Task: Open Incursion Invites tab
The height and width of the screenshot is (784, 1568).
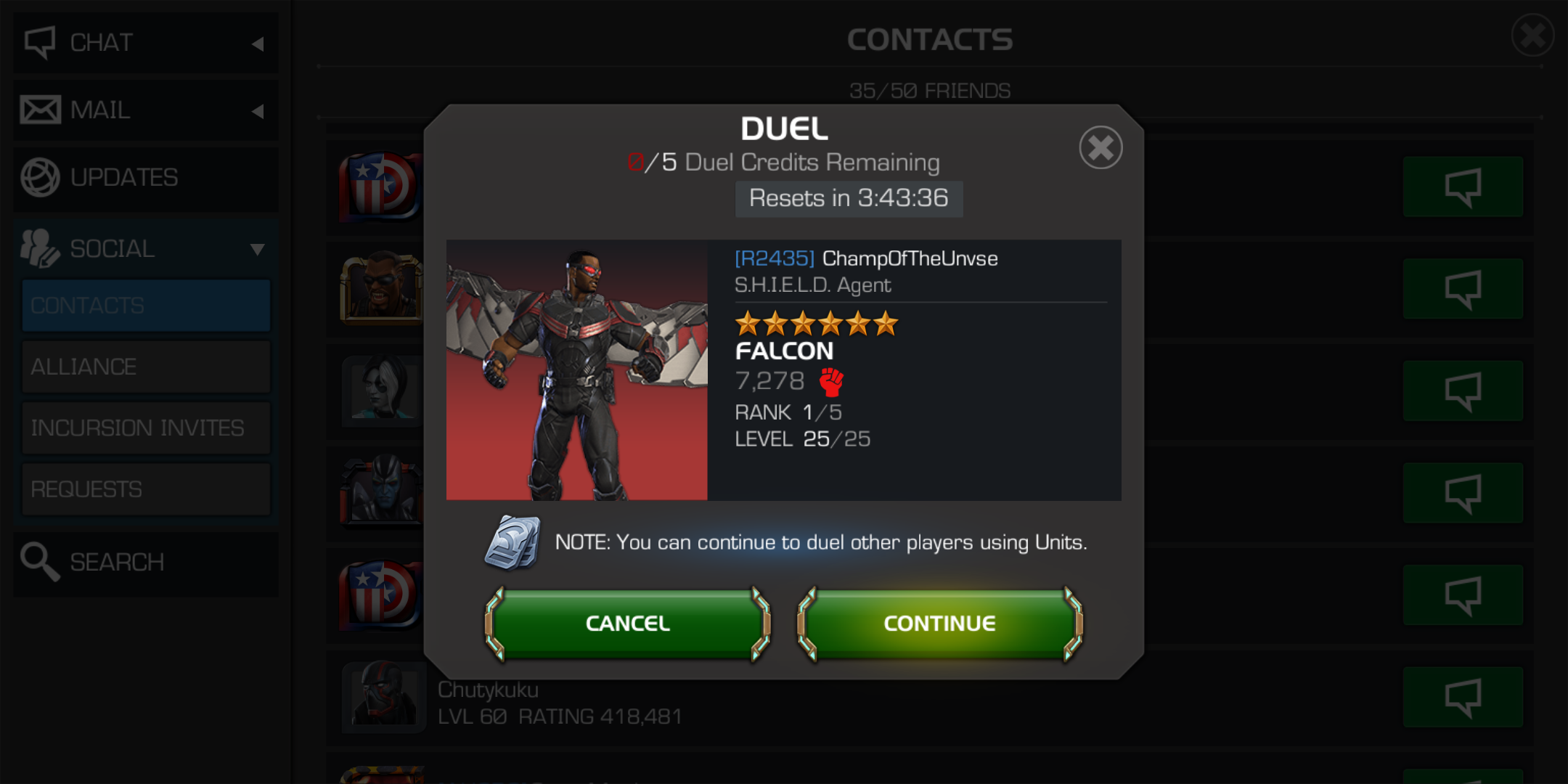Action: tap(146, 428)
